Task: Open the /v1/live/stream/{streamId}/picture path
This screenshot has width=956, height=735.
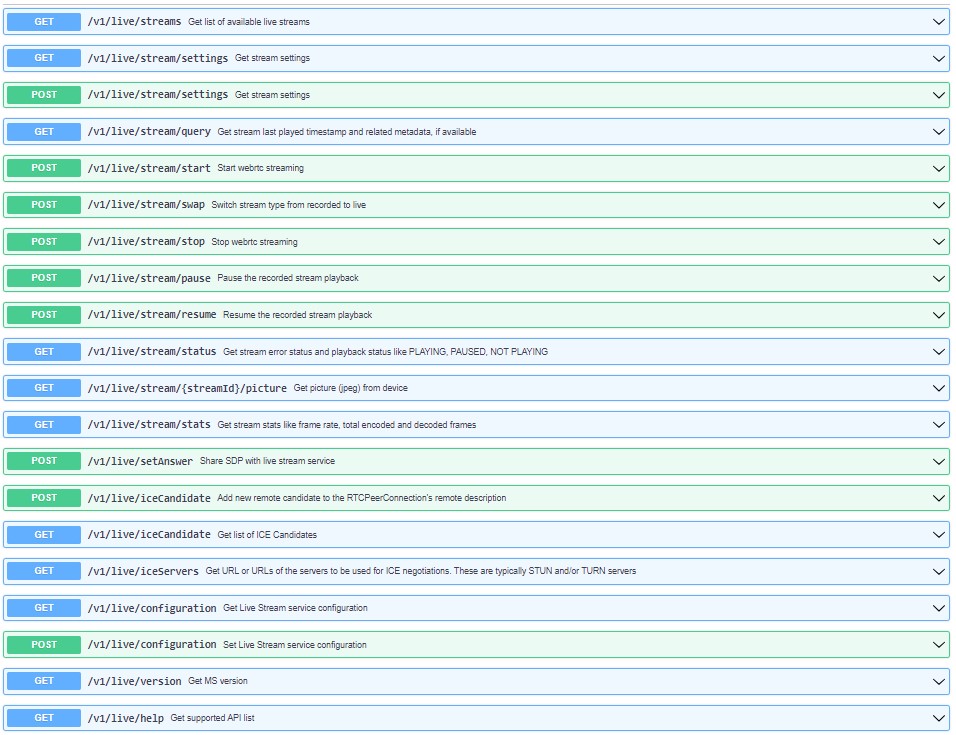Action: point(187,388)
